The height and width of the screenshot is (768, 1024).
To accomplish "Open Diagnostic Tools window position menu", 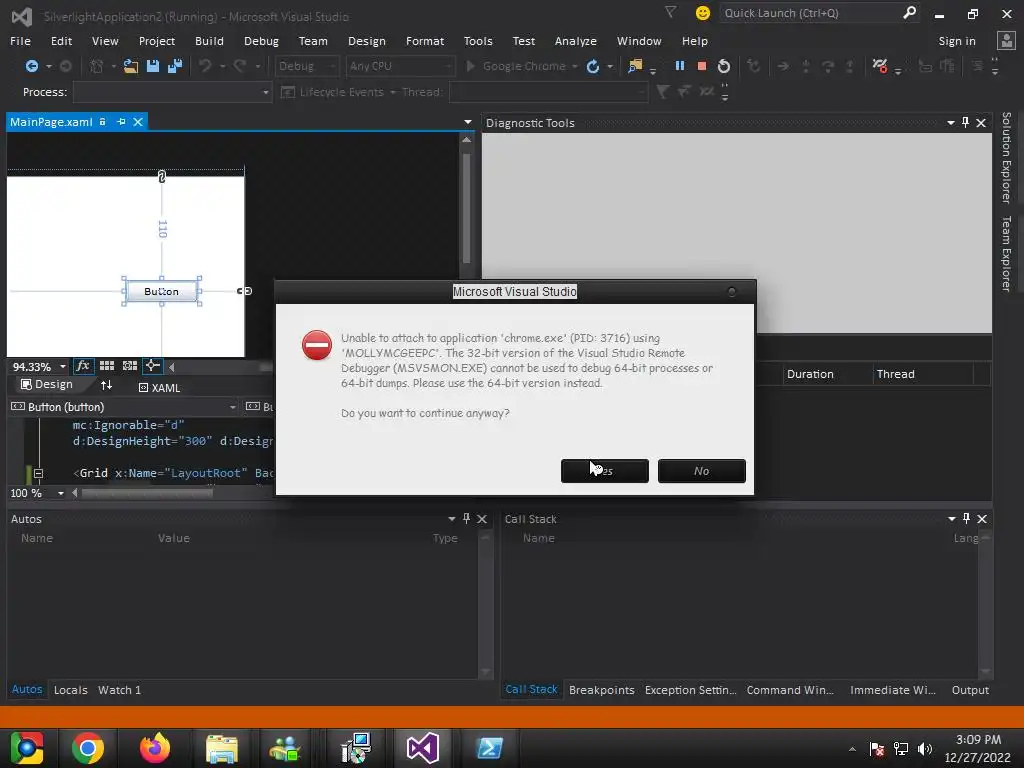I will pyautogui.click(x=951, y=123).
